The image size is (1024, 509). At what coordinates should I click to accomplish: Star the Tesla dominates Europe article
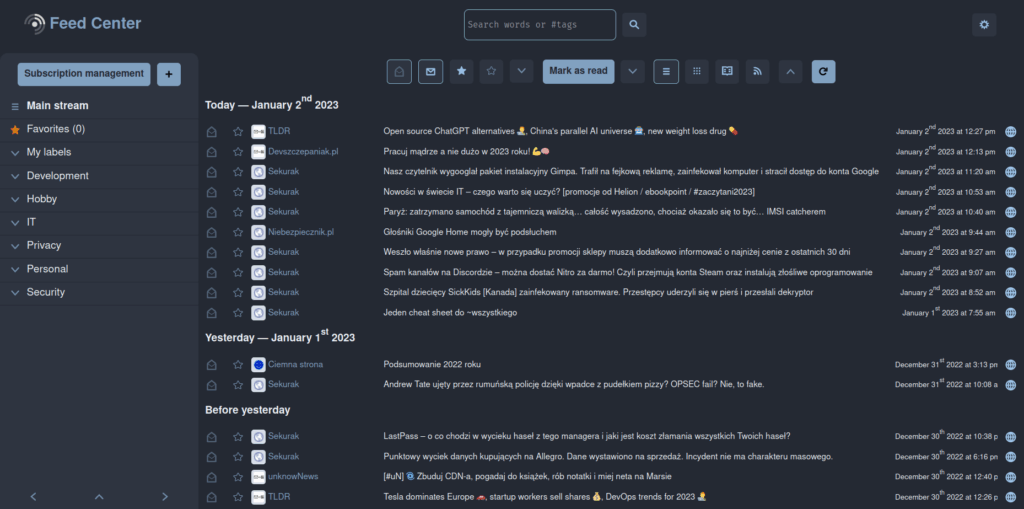click(238, 497)
